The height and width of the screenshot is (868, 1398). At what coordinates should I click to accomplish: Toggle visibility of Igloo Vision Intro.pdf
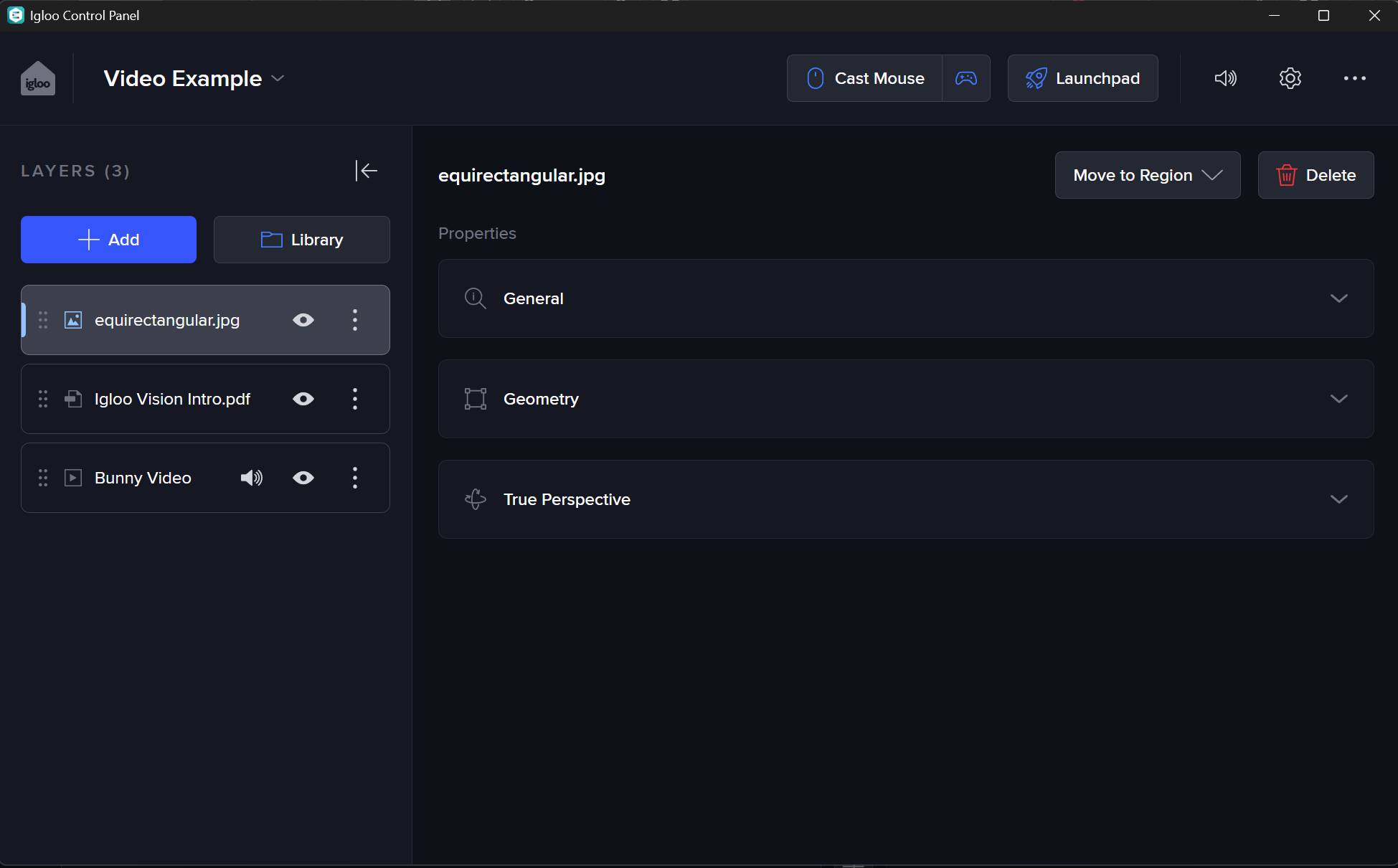point(303,399)
